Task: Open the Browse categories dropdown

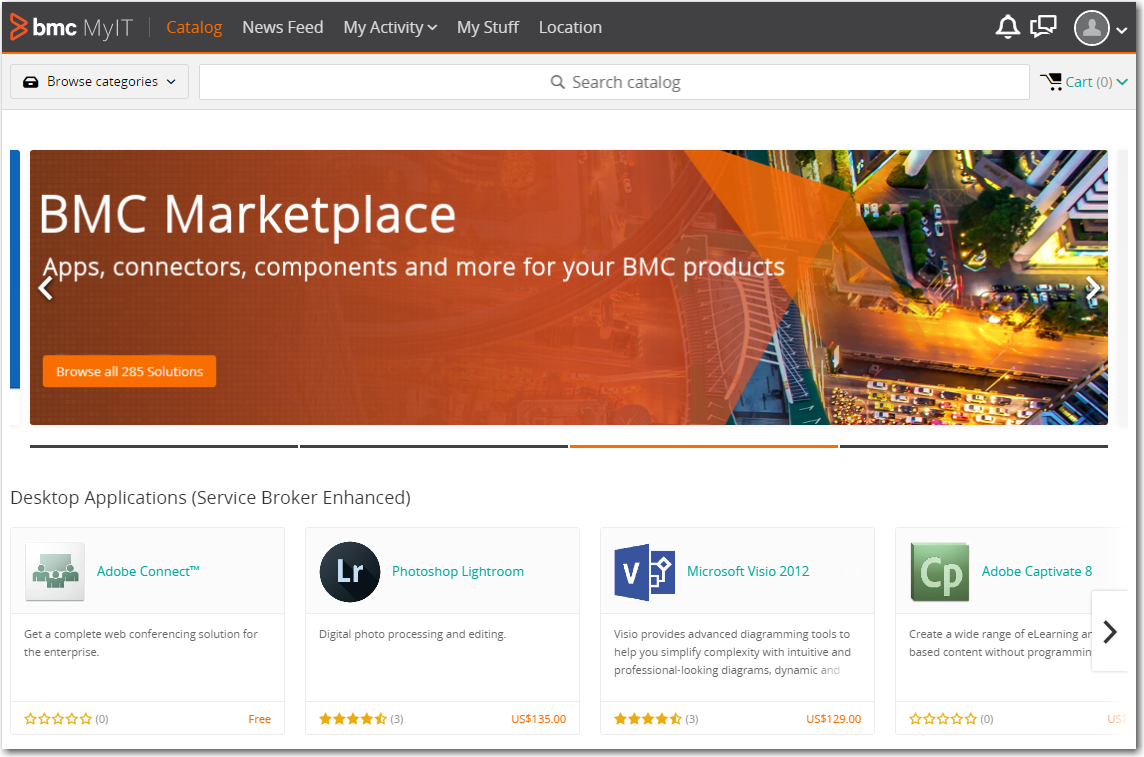Action: (x=98, y=81)
